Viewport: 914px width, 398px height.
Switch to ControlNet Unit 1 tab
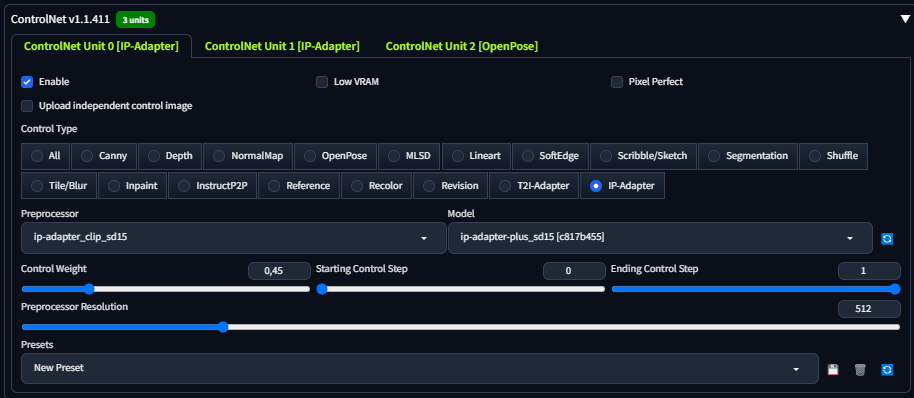282,47
